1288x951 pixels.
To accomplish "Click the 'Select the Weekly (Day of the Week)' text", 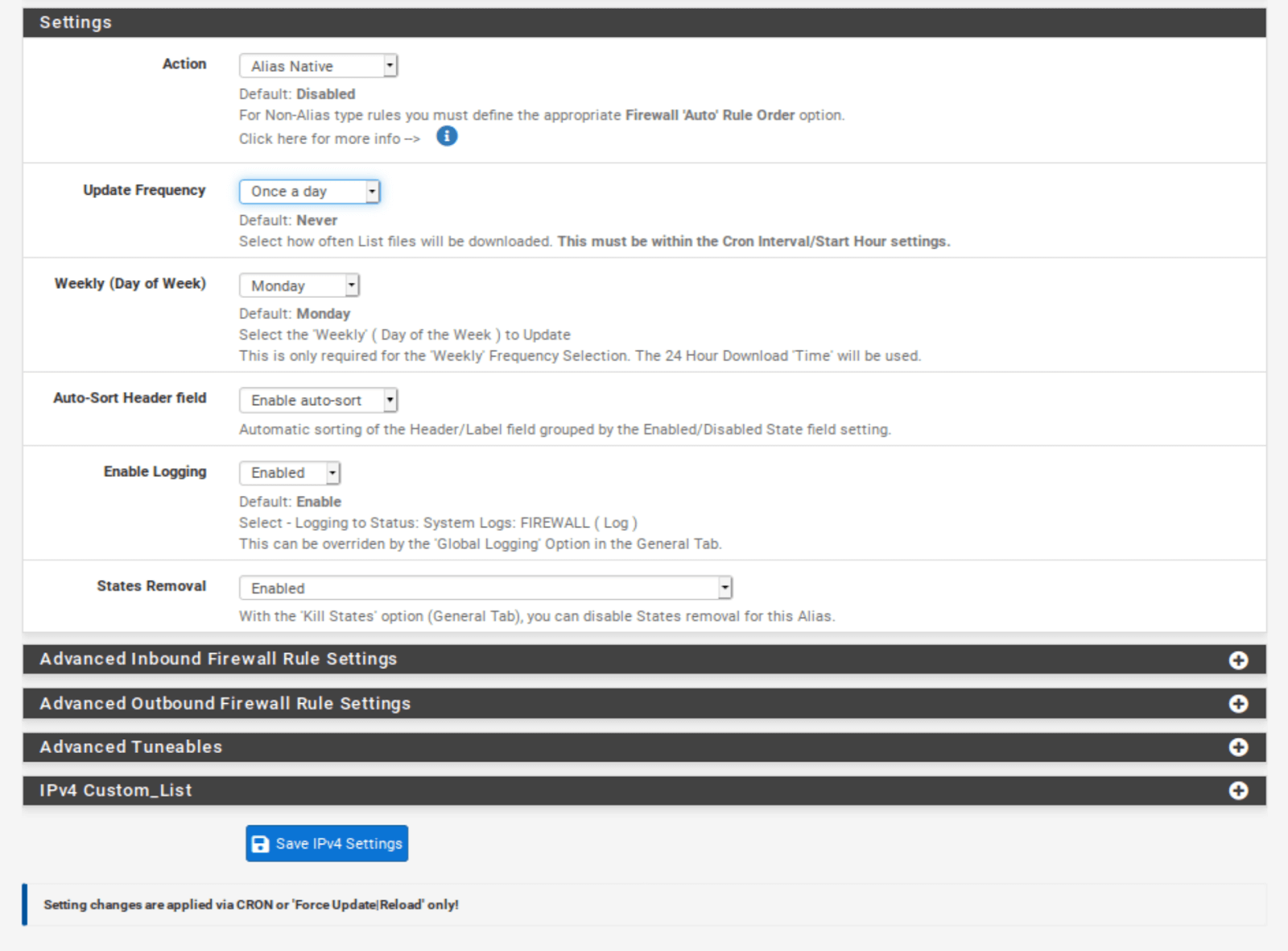I will [x=405, y=334].
